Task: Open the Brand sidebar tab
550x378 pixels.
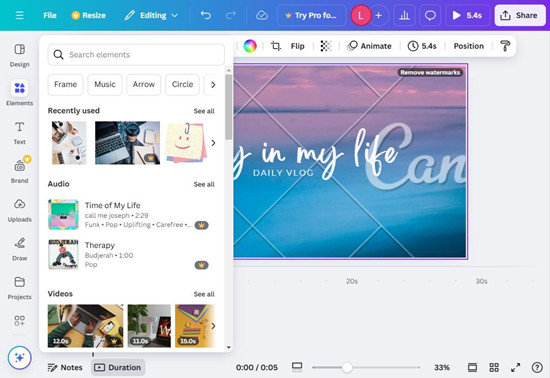Action: 20,171
